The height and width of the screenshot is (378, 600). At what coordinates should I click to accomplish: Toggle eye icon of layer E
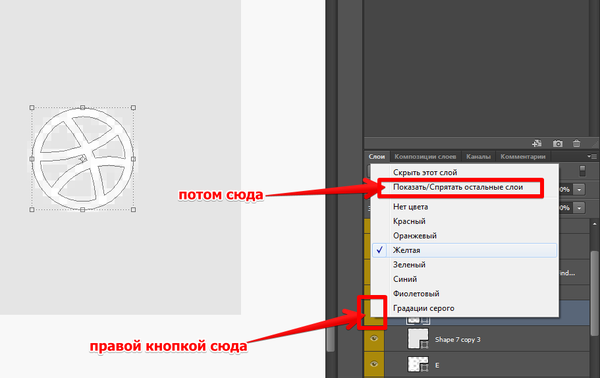(374, 364)
